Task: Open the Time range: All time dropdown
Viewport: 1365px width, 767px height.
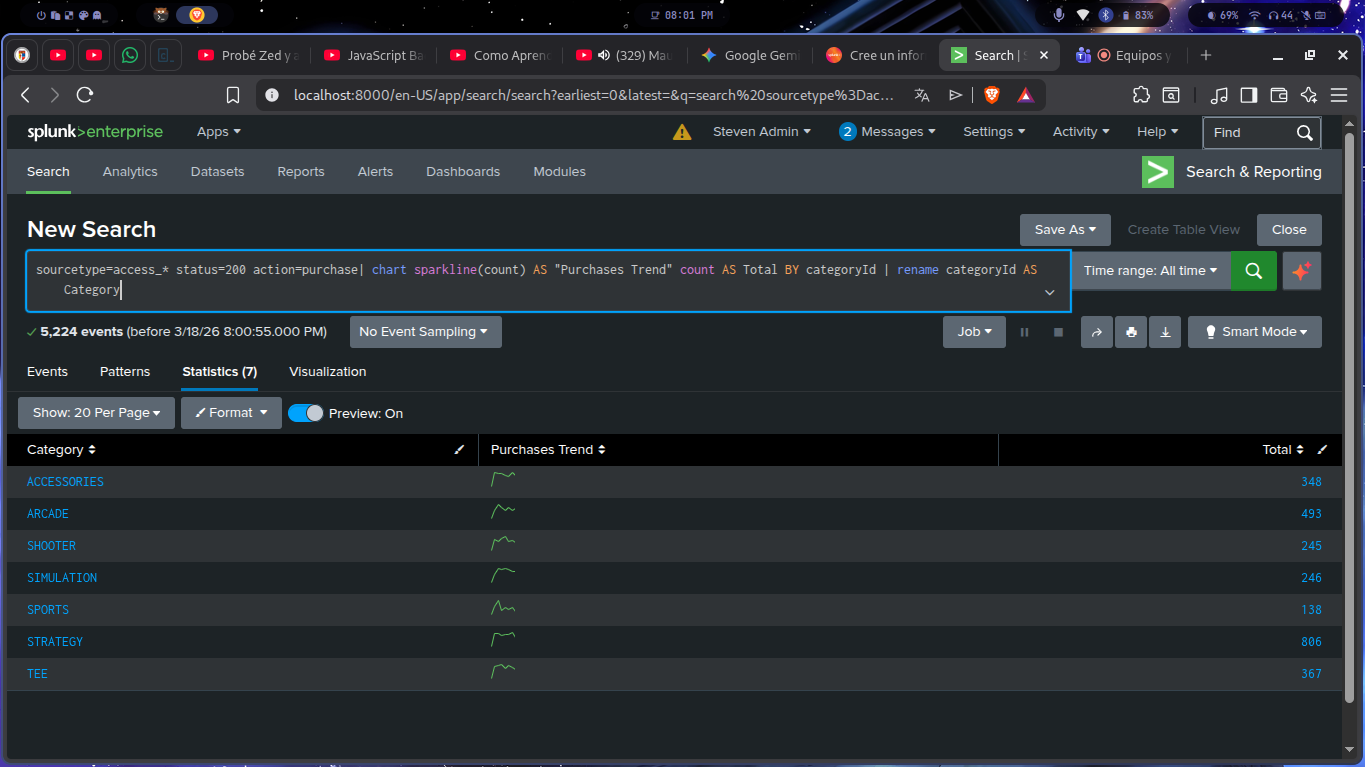Action: pos(1150,270)
